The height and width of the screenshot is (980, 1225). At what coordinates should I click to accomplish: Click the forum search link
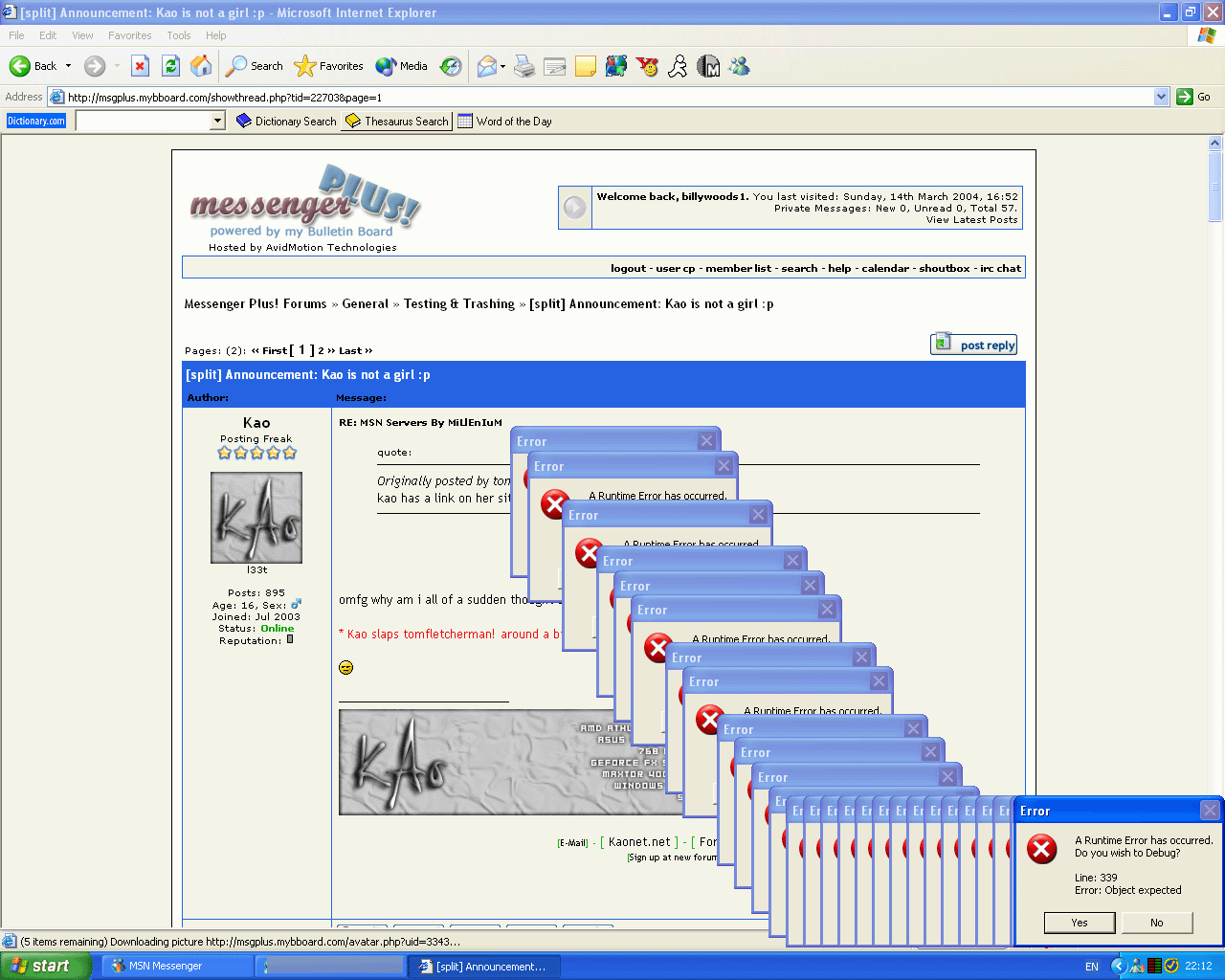(x=799, y=269)
